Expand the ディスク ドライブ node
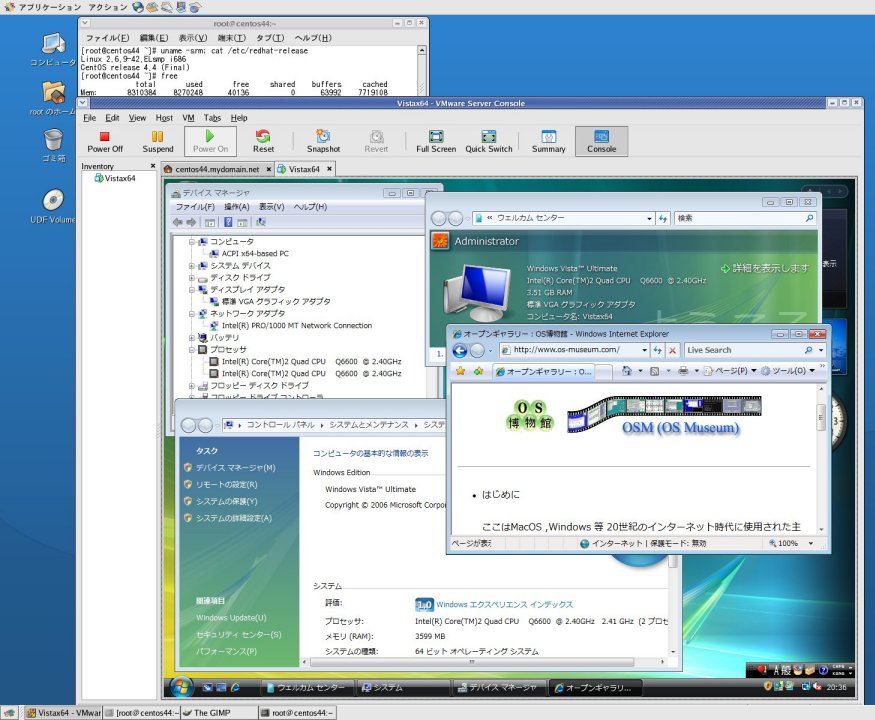875x720 pixels. click(191, 278)
